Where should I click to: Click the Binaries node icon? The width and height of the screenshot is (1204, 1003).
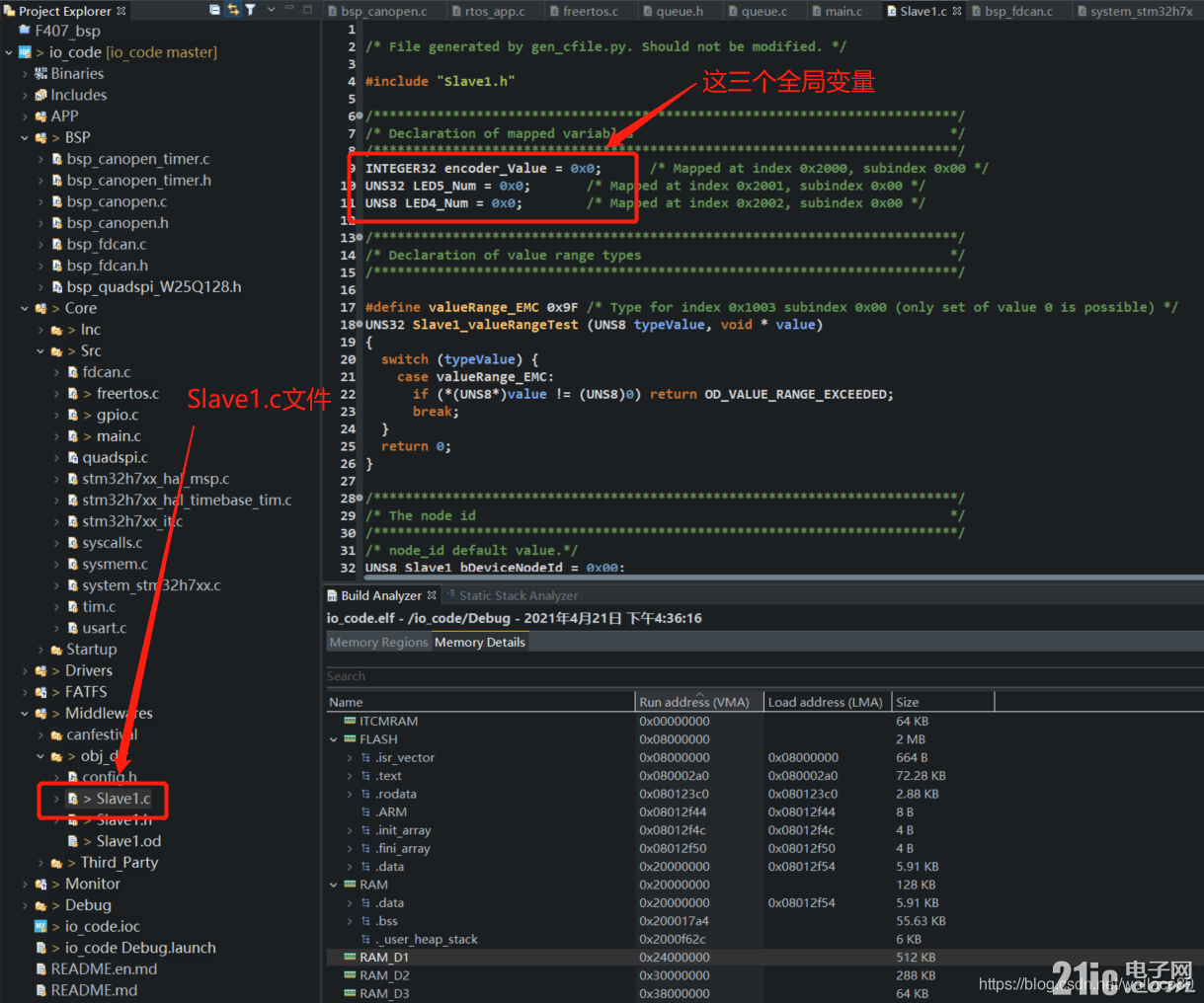pos(40,73)
